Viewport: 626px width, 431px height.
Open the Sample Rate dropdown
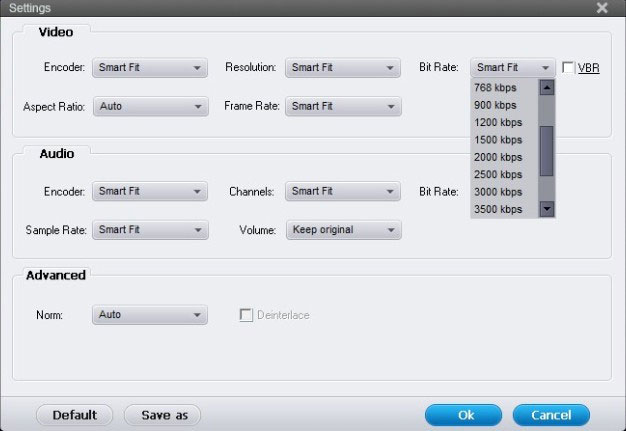(x=150, y=230)
